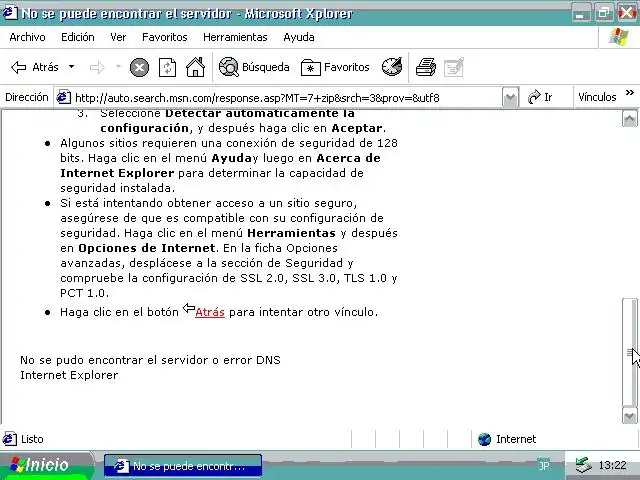Click the title bar Explorer icon
Screen dimensions: 640x480
coord(9,13)
